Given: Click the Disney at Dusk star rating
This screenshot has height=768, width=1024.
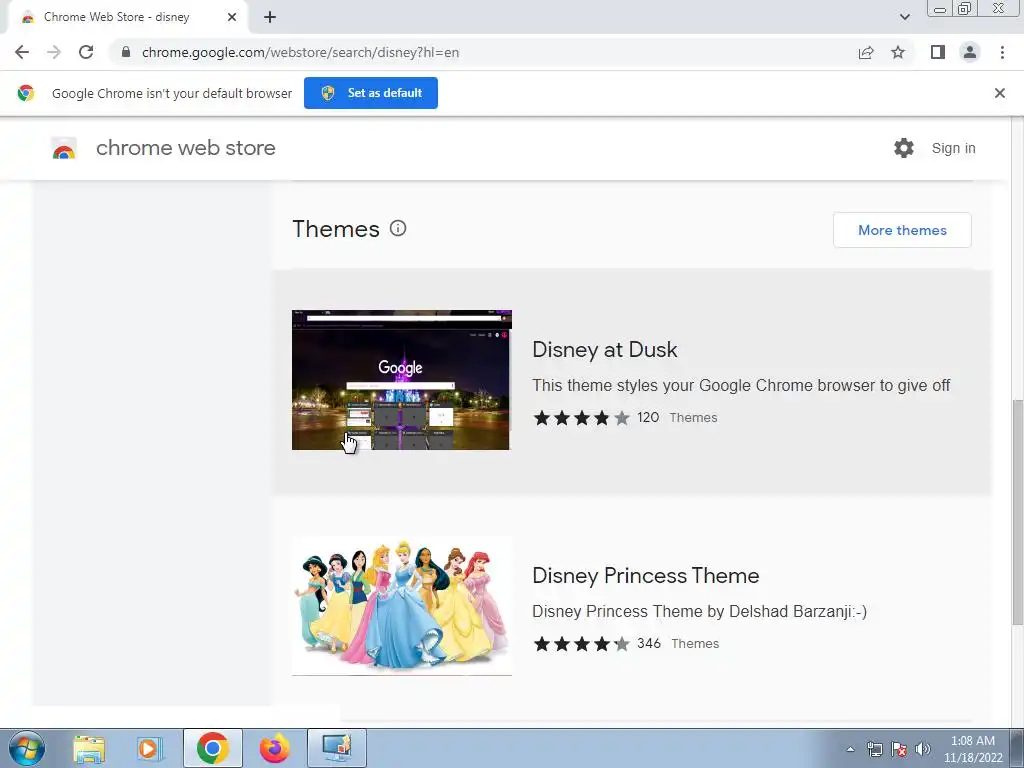Looking at the screenshot, I should pos(581,418).
